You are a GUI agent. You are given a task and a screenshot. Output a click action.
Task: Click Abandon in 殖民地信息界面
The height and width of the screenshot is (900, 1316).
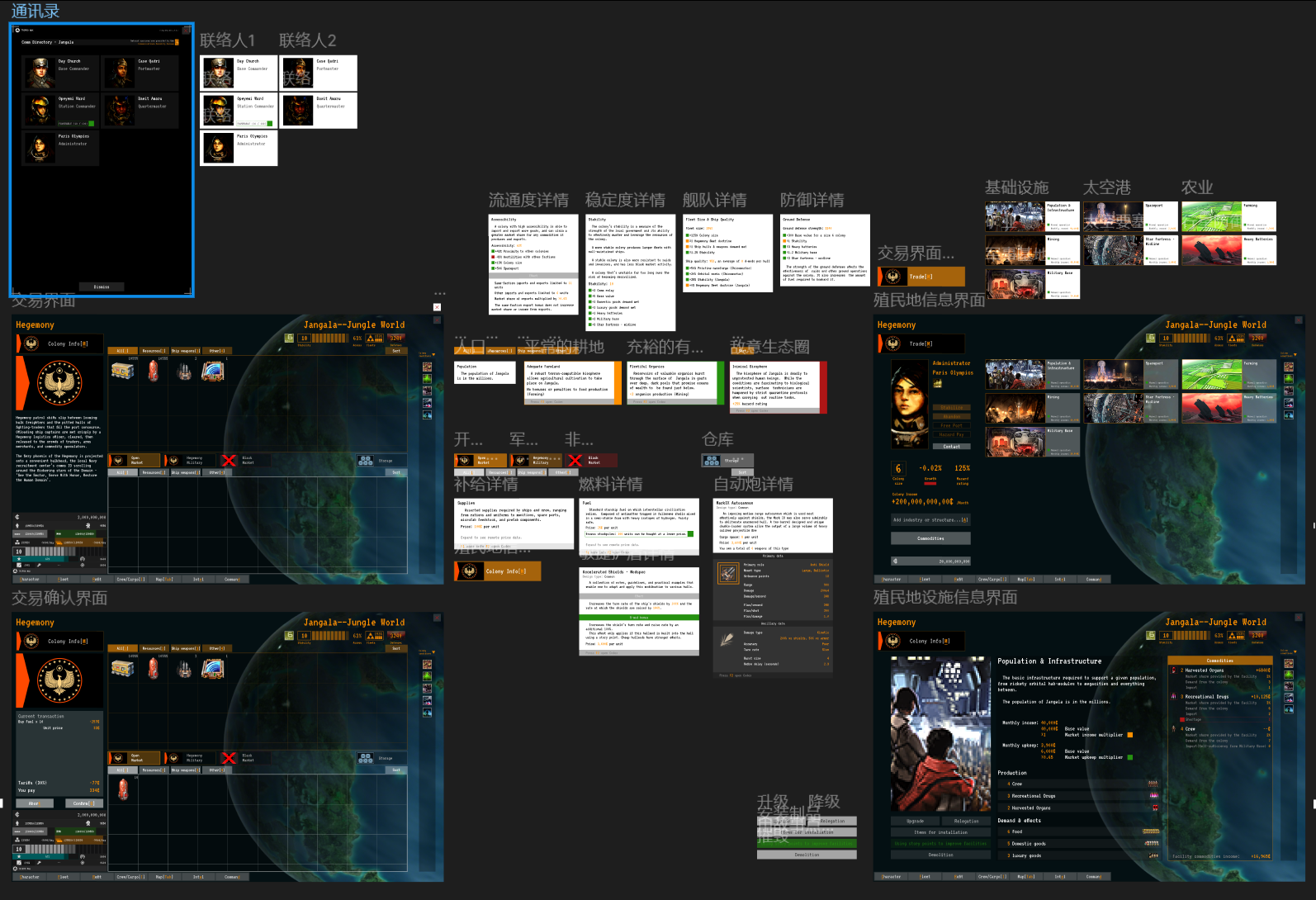951,417
